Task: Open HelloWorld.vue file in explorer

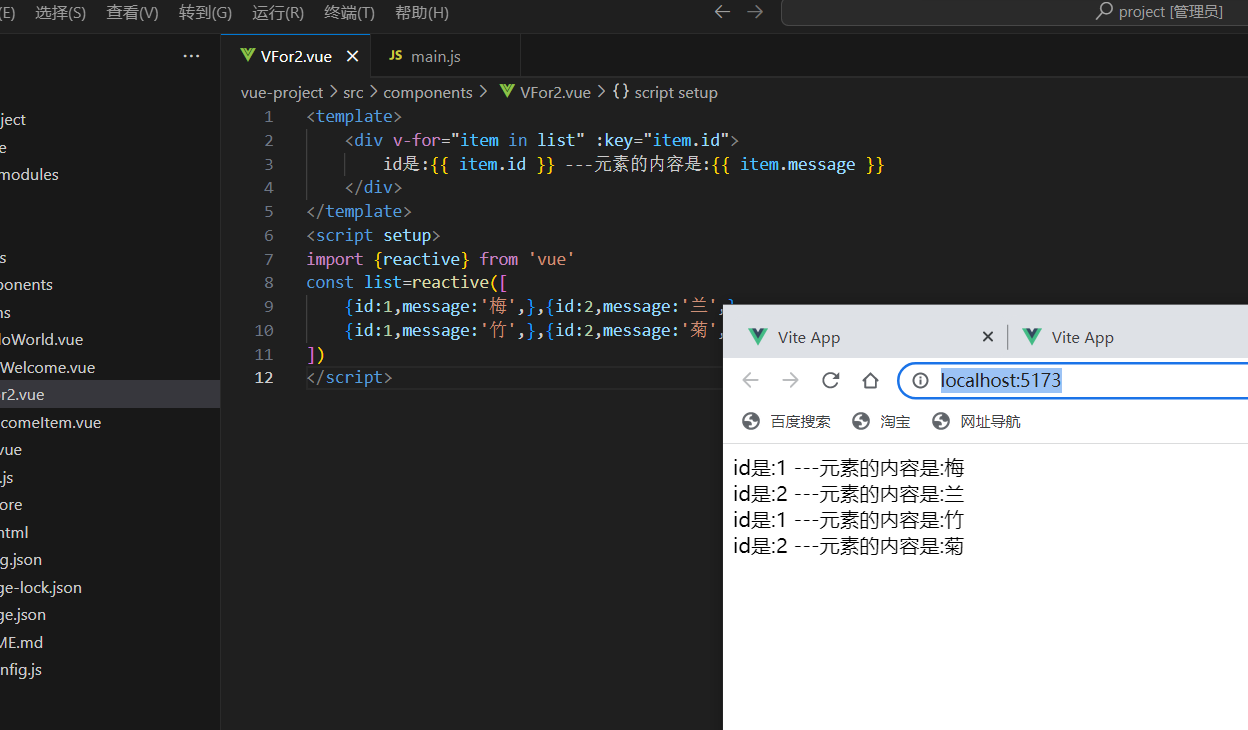Action: click(110, 340)
